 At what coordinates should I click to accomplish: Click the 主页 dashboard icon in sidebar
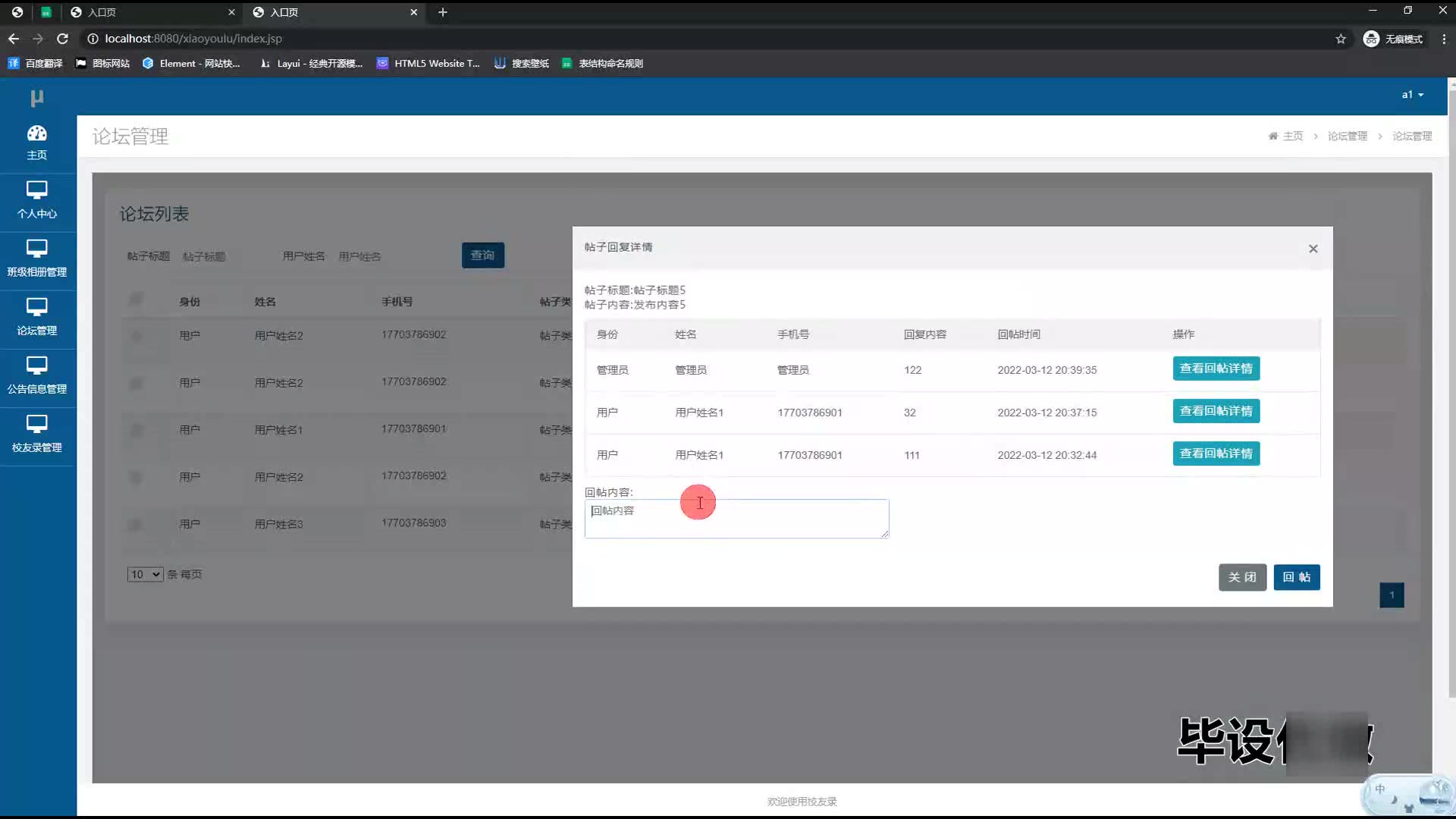pyautogui.click(x=36, y=134)
